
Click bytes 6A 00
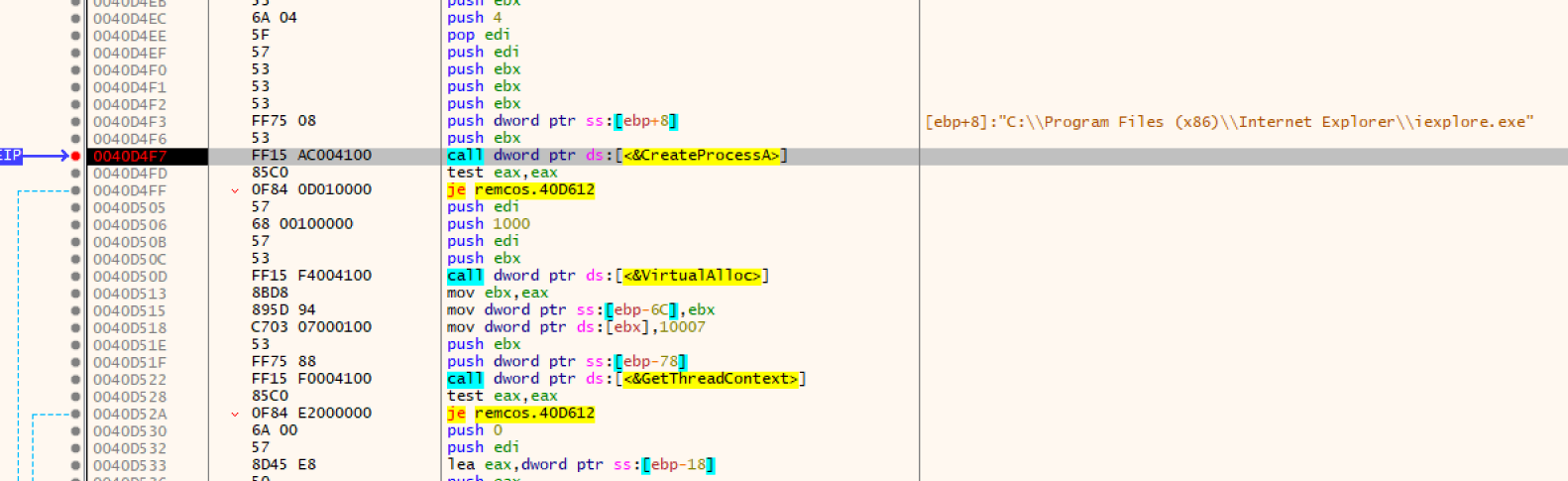click(275, 430)
